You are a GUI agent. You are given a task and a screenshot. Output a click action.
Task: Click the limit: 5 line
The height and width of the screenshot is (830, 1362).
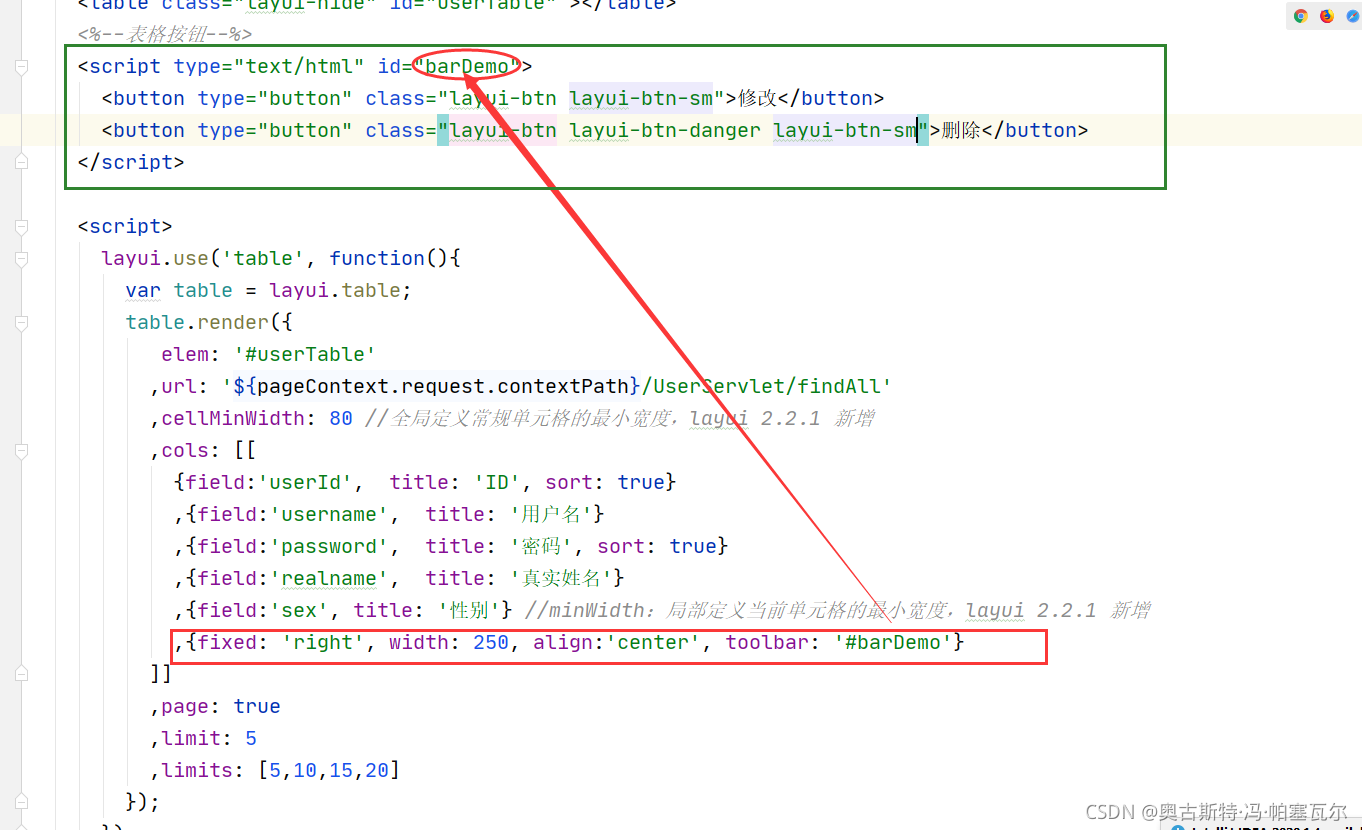pos(203,738)
